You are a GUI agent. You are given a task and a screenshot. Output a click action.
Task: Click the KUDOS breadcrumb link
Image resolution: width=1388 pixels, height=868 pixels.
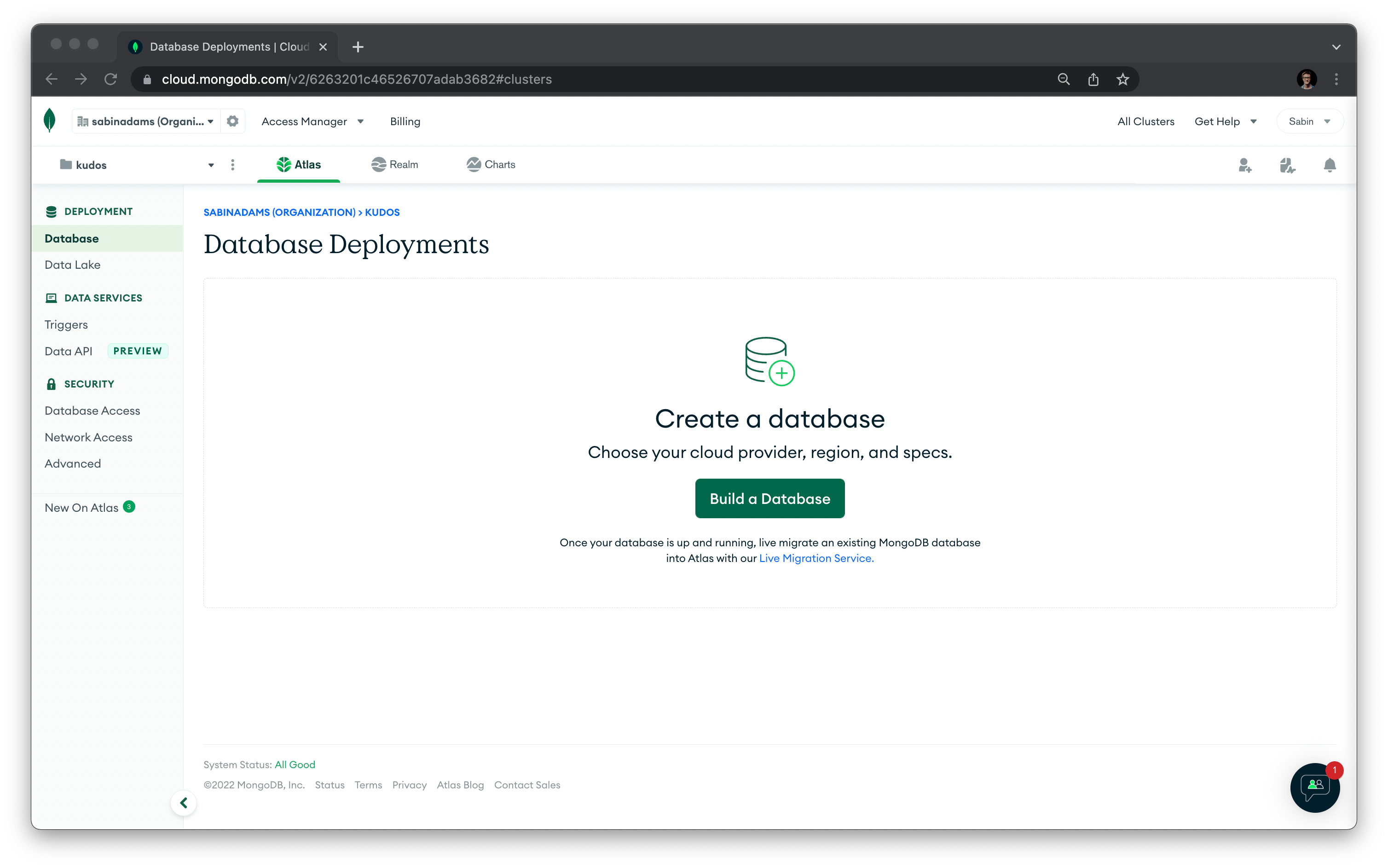coord(382,213)
